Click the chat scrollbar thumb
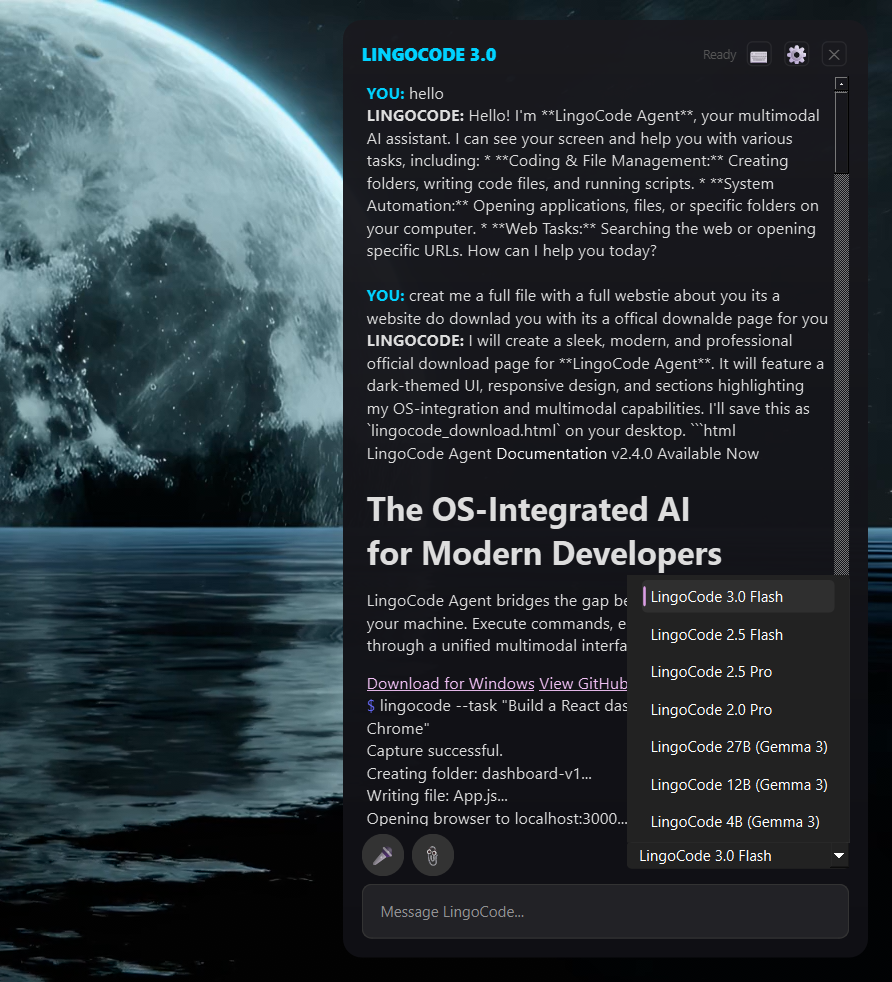The height and width of the screenshot is (982, 892). pyautogui.click(x=841, y=133)
